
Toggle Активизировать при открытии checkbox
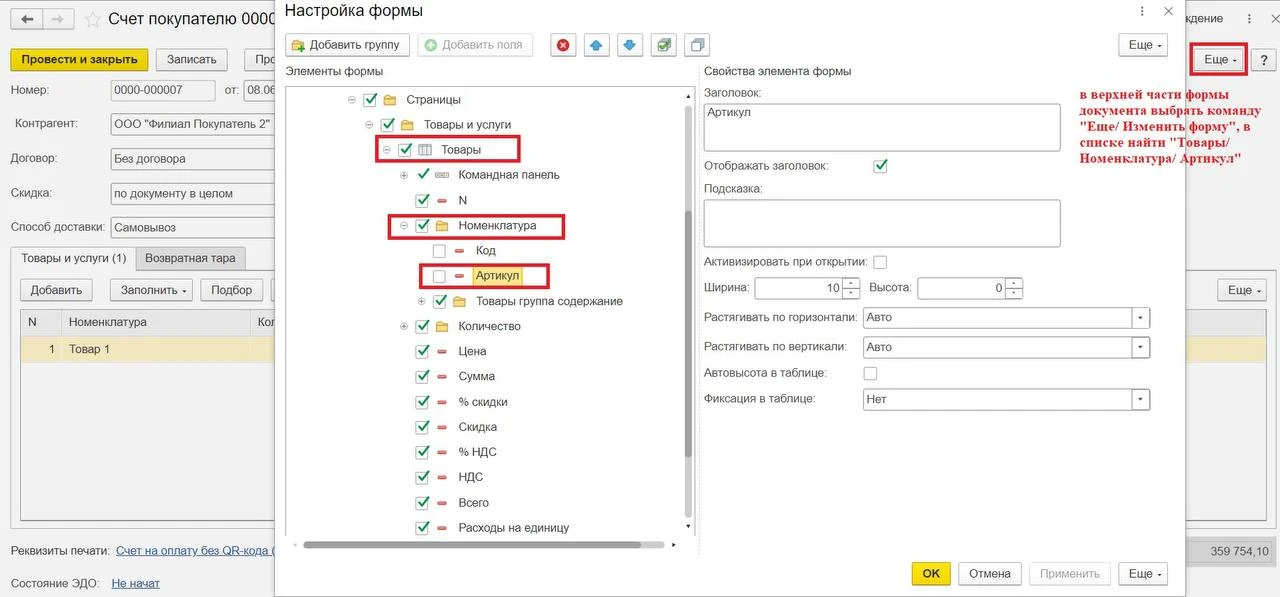coord(880,262)
